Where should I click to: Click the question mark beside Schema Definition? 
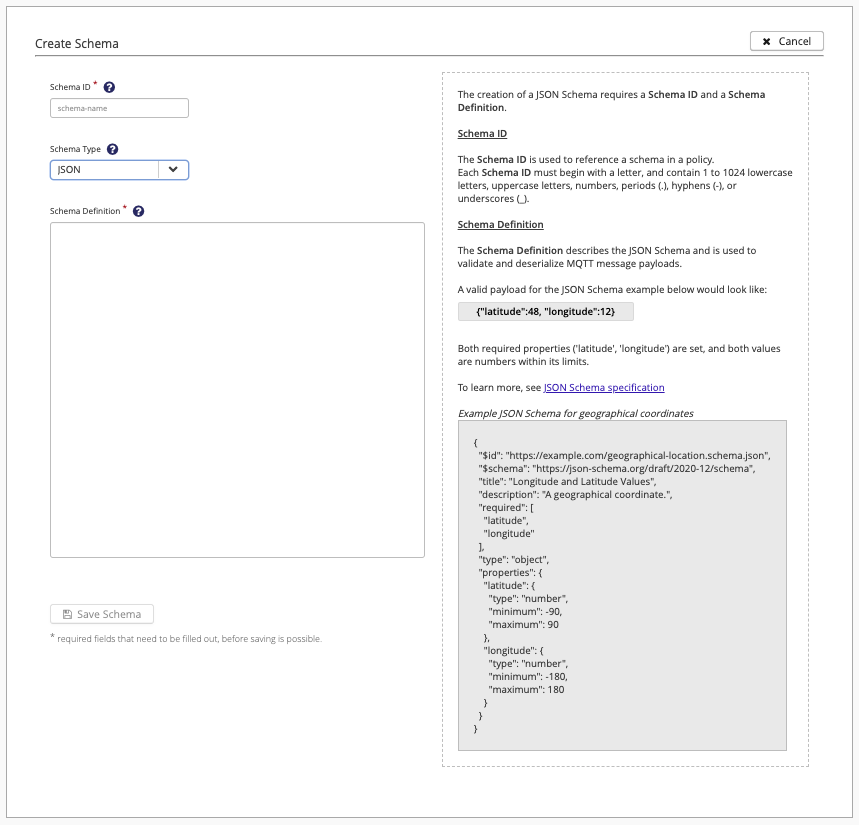(139, 211)
